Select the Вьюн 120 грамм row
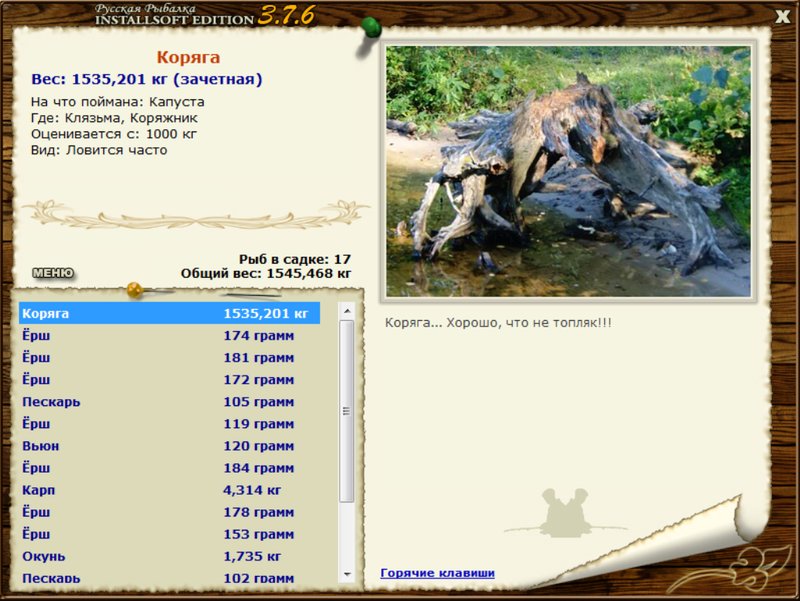Screen dimensions: 800x601 coord(169,446)
